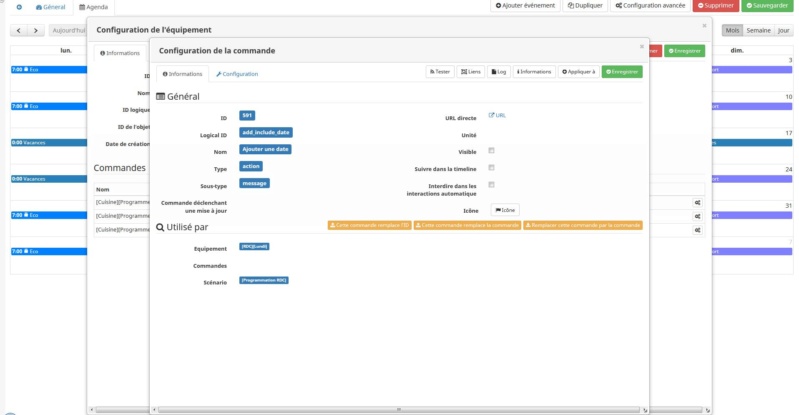The width and height of the screenshot is (799, 415).
Task: Switch calendar to Mois view
Action: [732, 31]
